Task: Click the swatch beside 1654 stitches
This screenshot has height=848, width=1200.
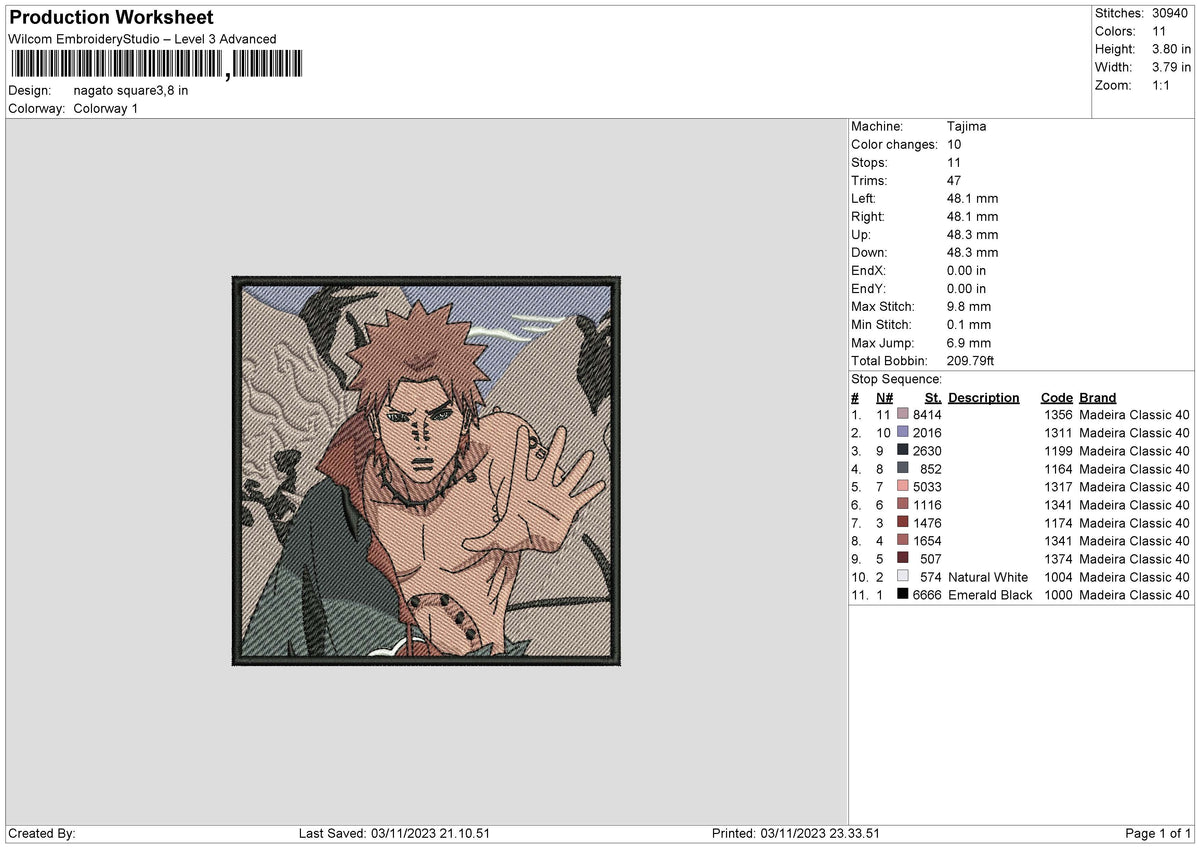Action: [x=903, y=541]
